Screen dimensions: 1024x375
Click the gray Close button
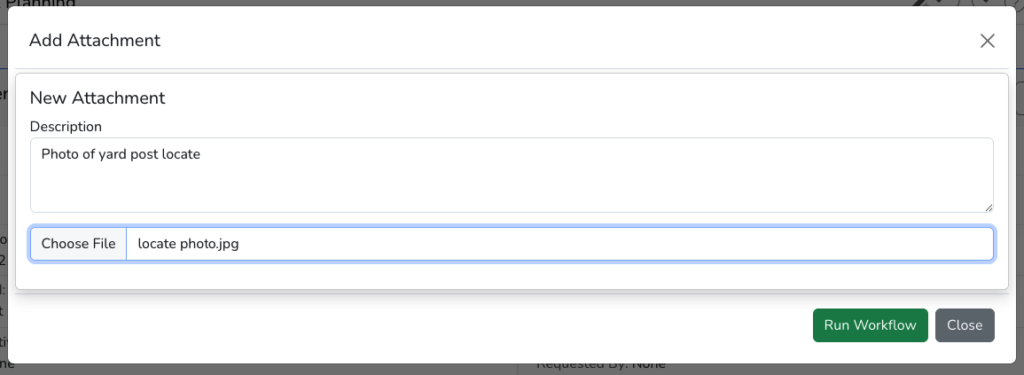(965, 325)
